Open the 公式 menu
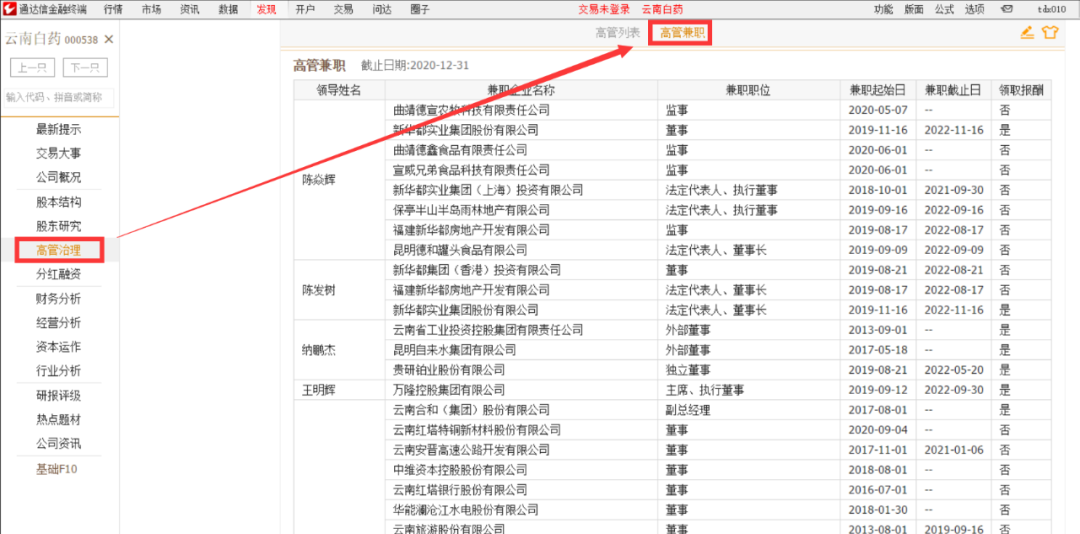Image resolution: width=1080 pixels, height=534 pixels. point(944,9)
